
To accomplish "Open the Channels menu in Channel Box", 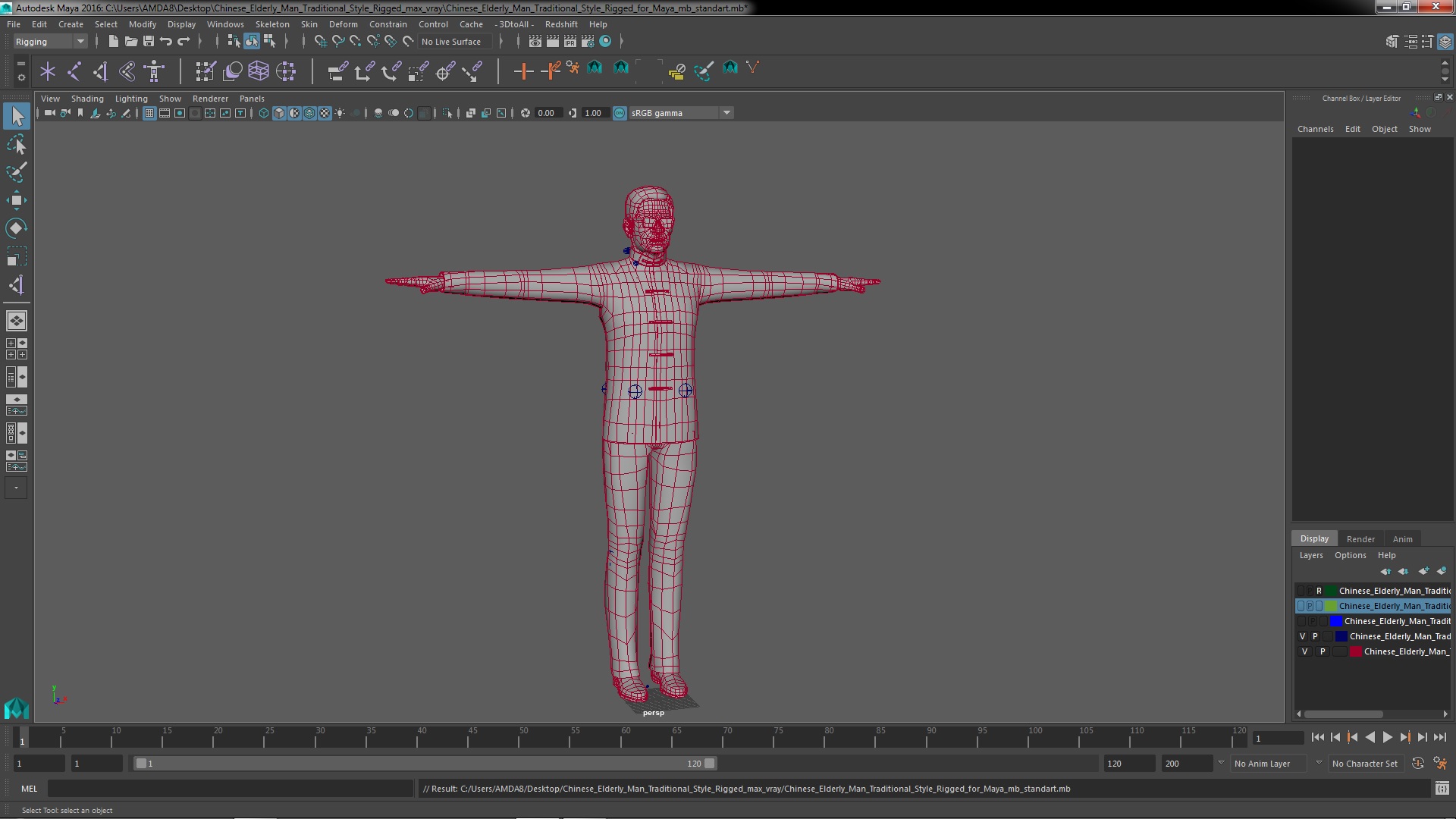I will pyautogui.click(x=1315, y=129).
